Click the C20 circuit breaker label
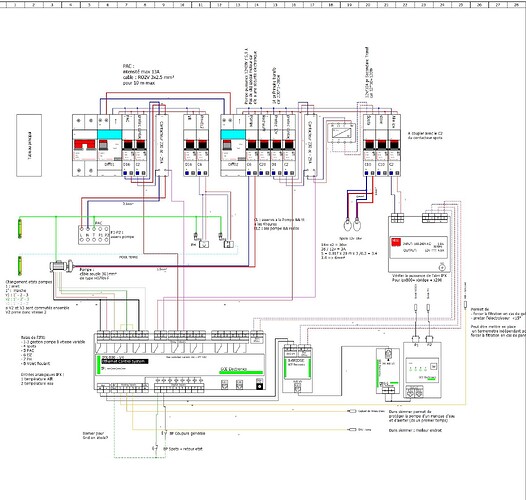 click(x=263, y=165)
